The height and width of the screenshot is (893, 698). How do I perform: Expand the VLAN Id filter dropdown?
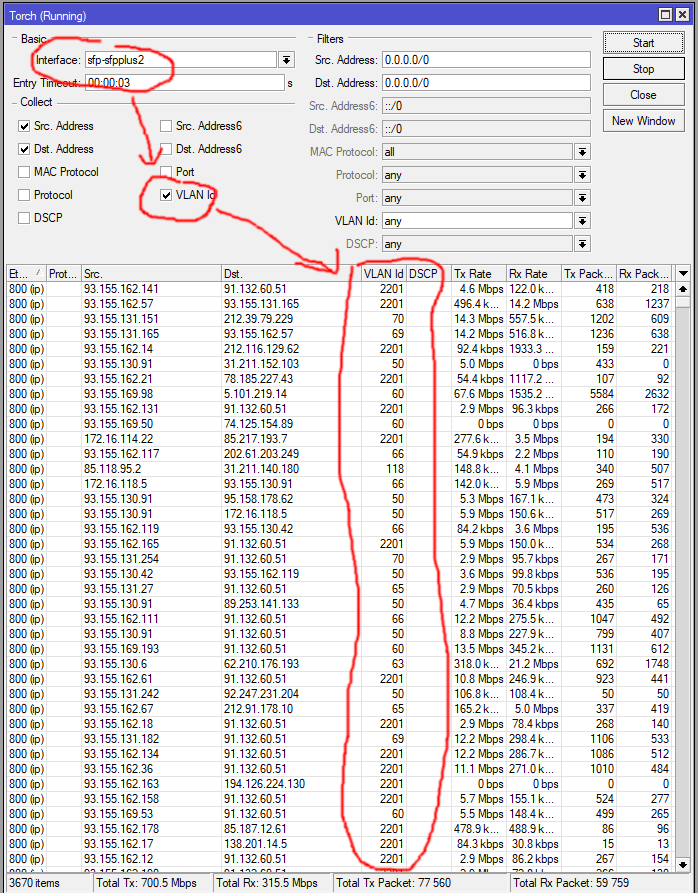pos(582,221)
